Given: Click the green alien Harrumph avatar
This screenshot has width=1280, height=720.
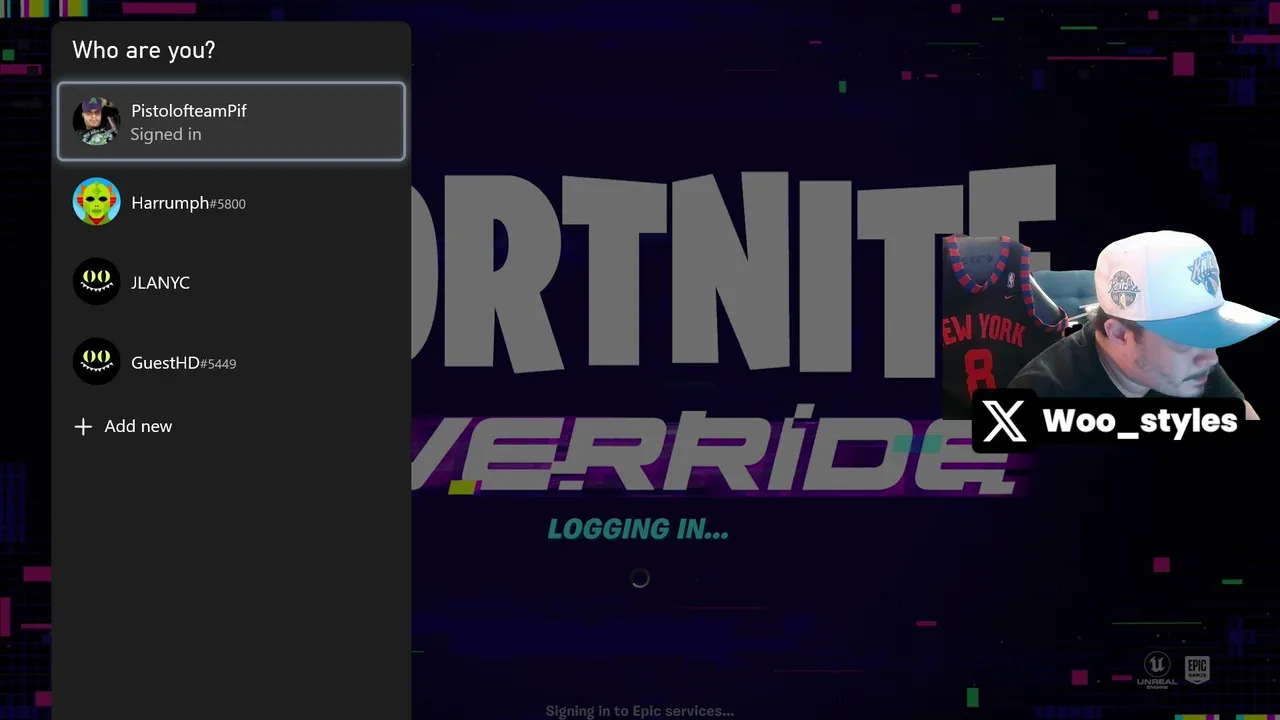Looking at the screenshot, I should [x=96, y=202].
